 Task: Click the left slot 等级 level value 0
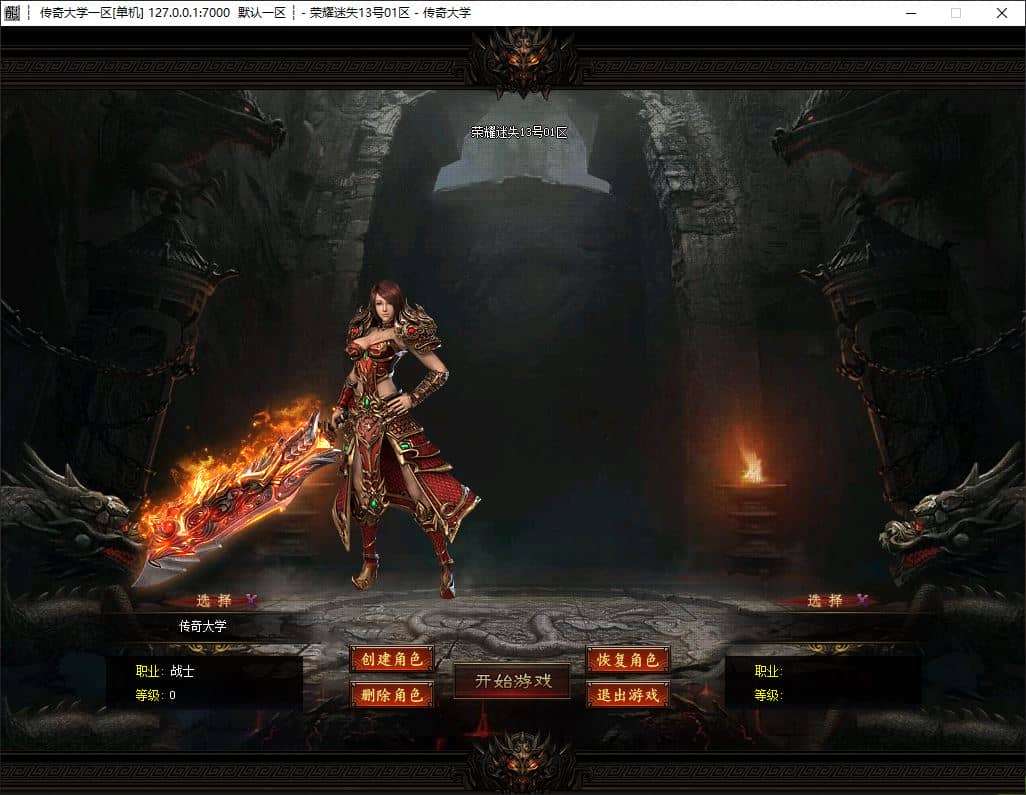(x=172, y=695)
